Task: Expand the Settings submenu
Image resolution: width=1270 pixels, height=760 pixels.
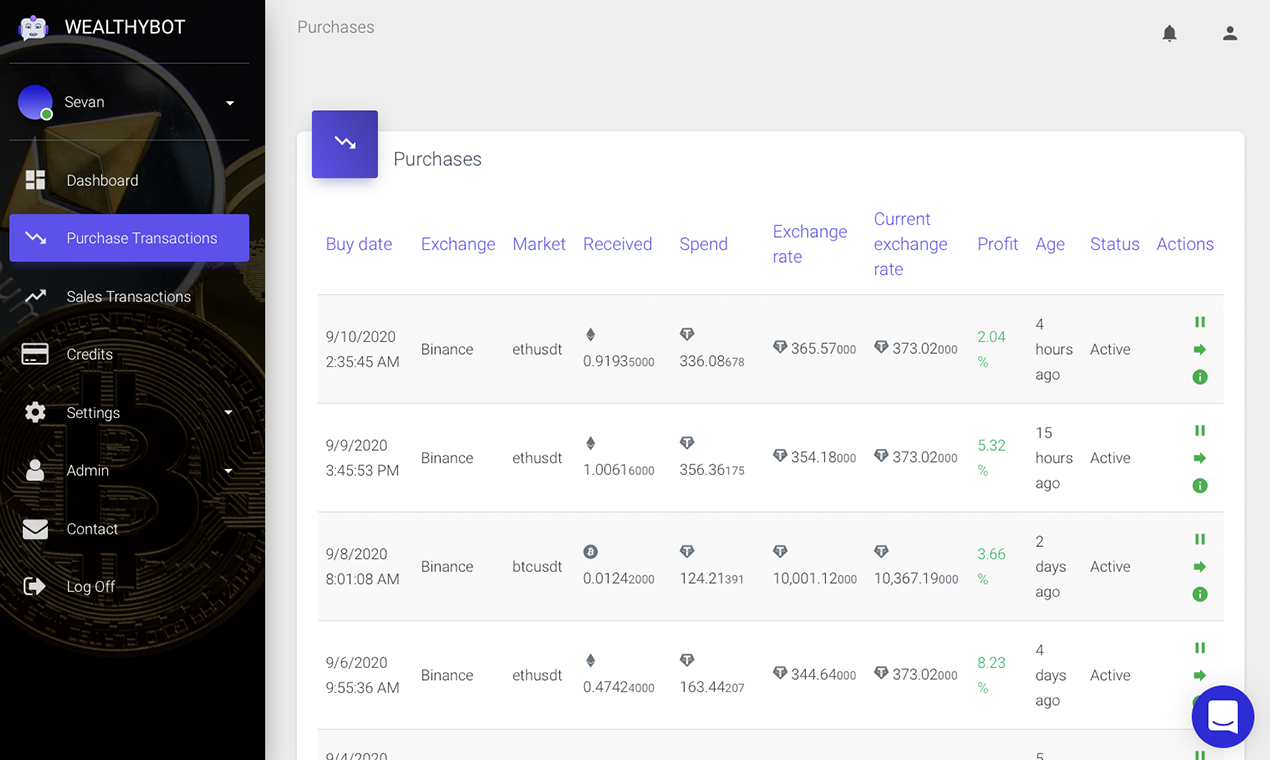Action: [x=93, y=412]
